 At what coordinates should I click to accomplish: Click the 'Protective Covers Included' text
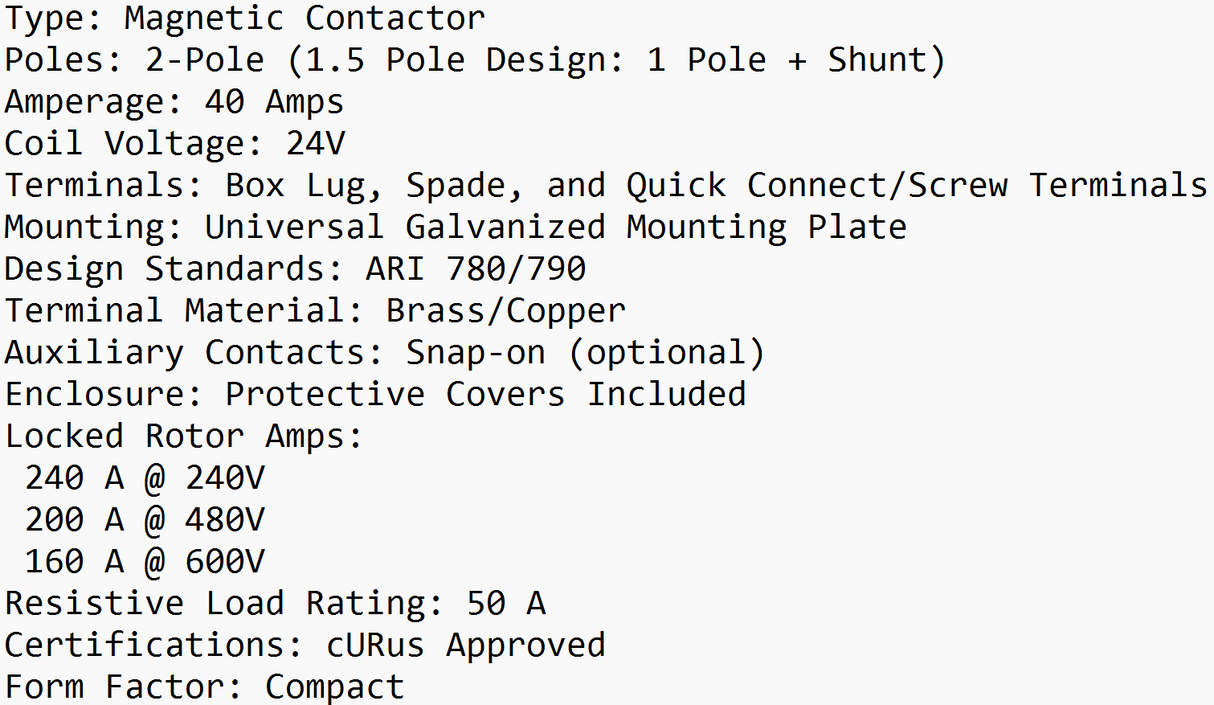(x=485, y=394)
